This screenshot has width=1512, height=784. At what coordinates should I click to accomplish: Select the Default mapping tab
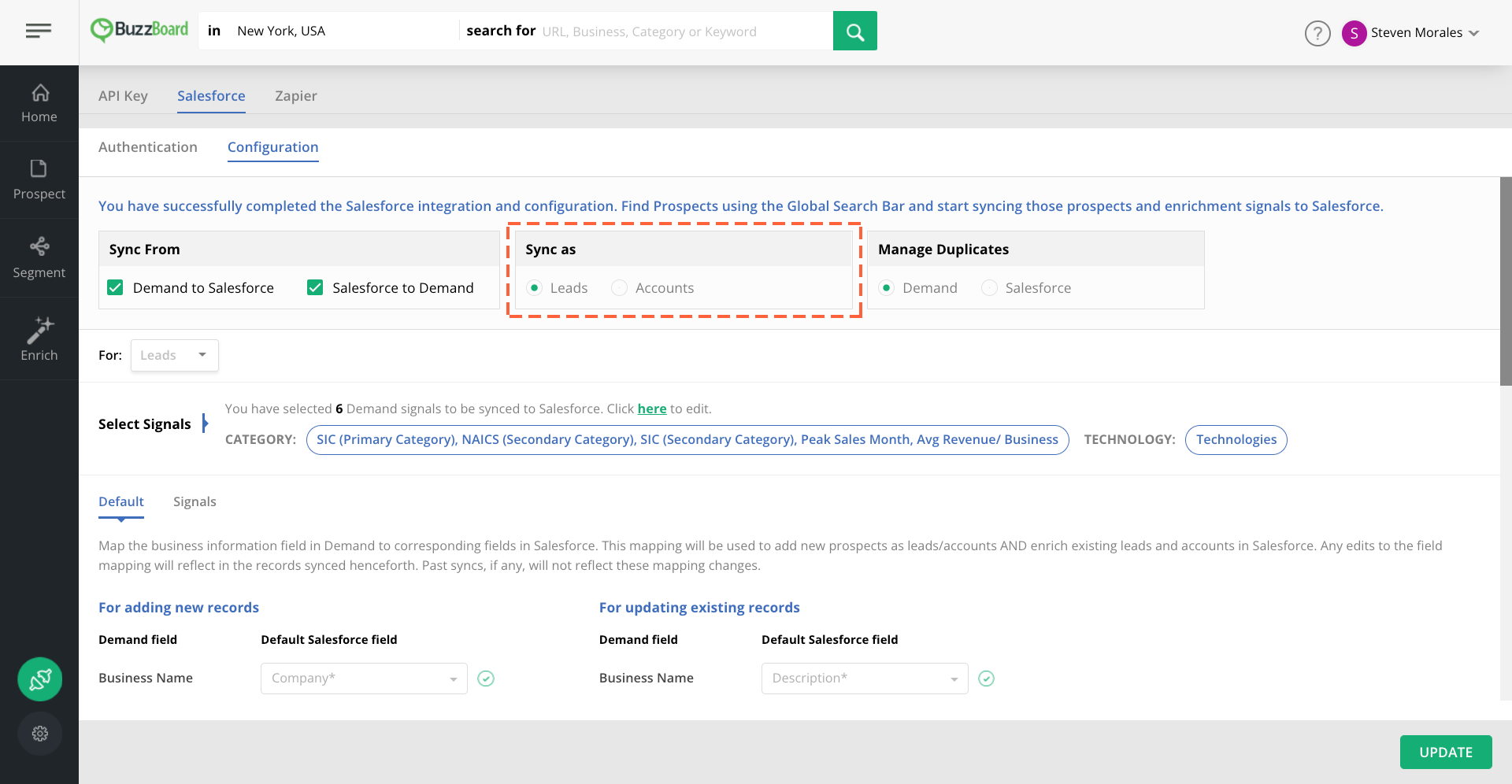(x=121, y=501)
